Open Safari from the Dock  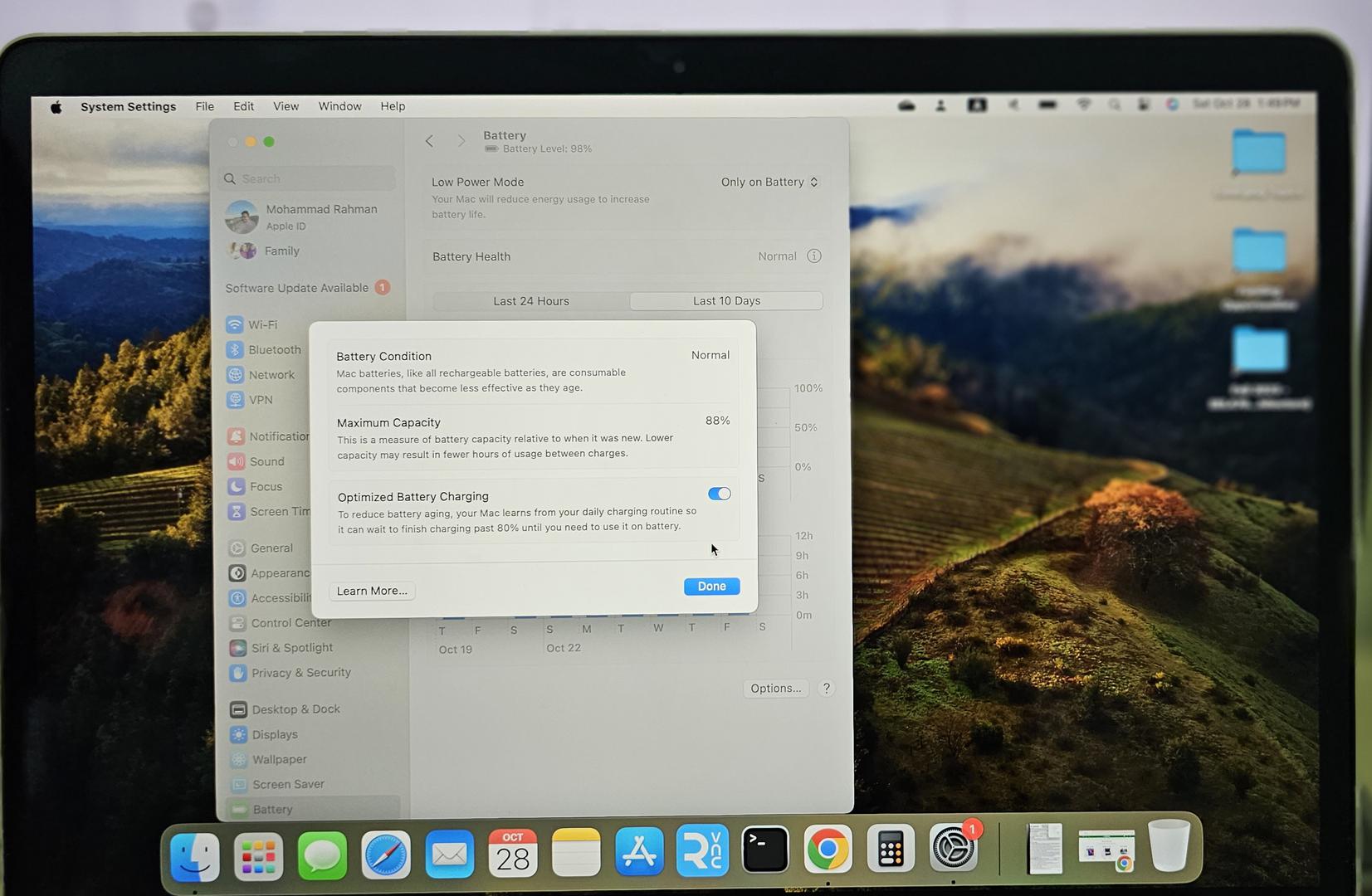[x=386, y=854]
